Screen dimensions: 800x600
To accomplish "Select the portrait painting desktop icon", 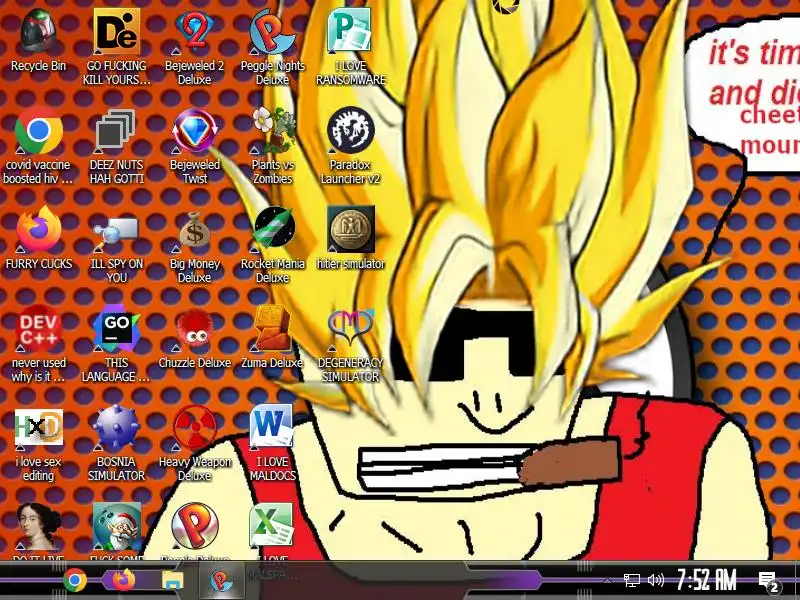I will pyautogui.click(x=39, y=527).
